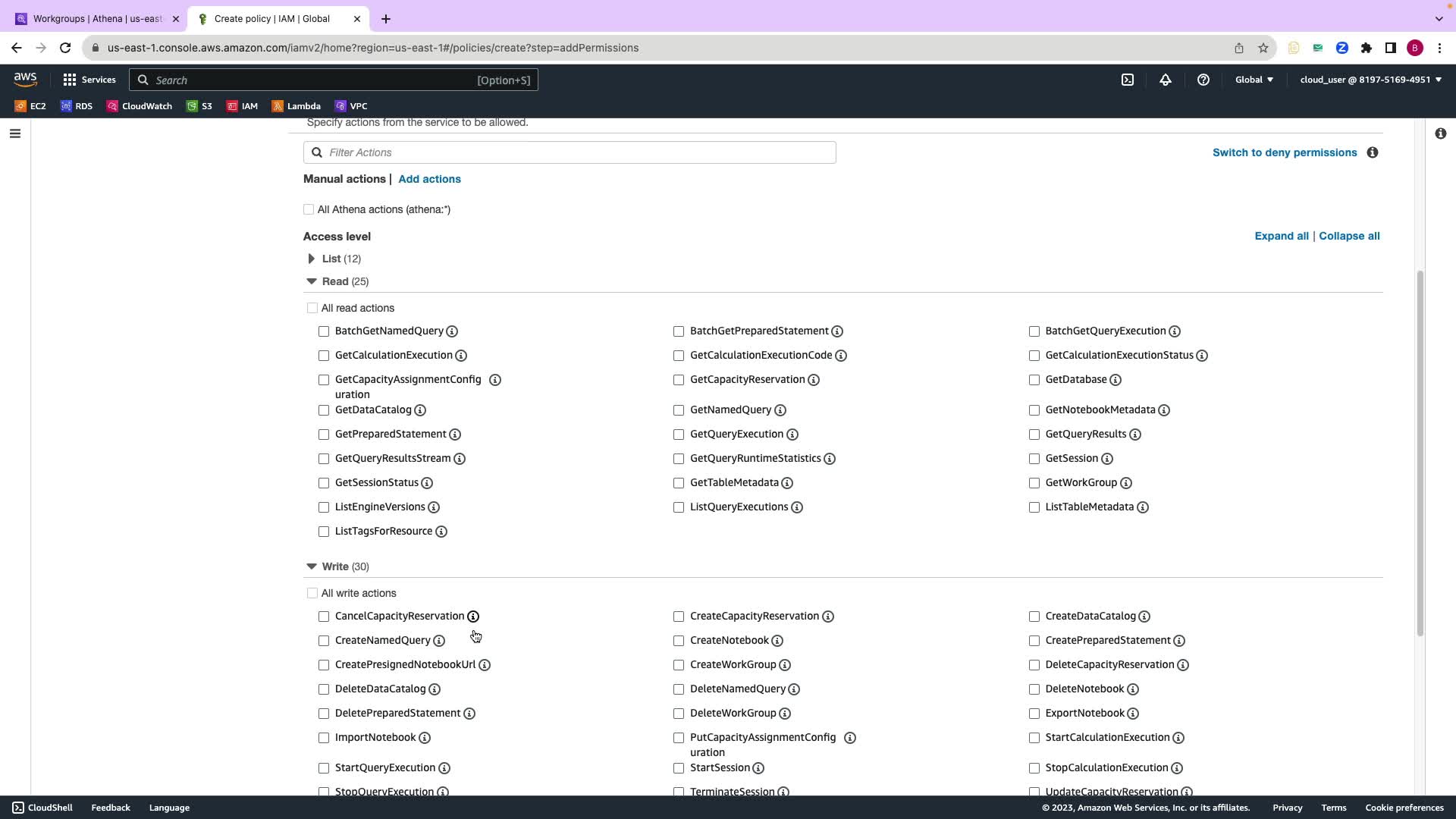Screen dimensions: 1456x819
Task: Click the help question mark icon
Action: pyautogui.click(x=1203, y=80)
